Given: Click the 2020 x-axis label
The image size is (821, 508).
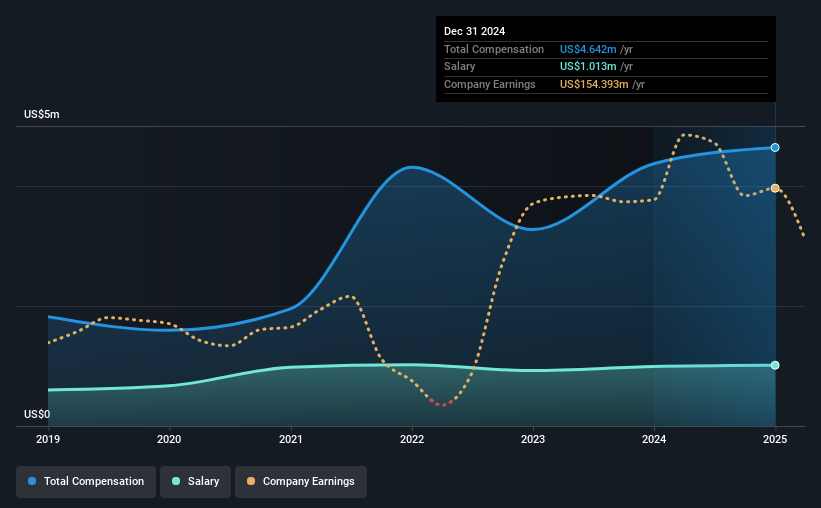Looking at the screenshot, I should (x=169, y=439).
